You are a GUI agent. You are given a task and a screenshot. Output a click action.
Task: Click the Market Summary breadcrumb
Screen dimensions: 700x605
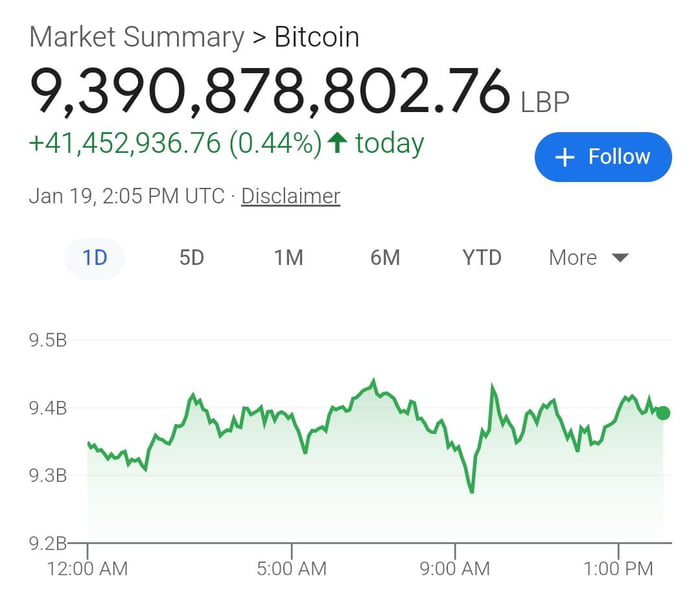pyautogui.click(x=136, y=38)
